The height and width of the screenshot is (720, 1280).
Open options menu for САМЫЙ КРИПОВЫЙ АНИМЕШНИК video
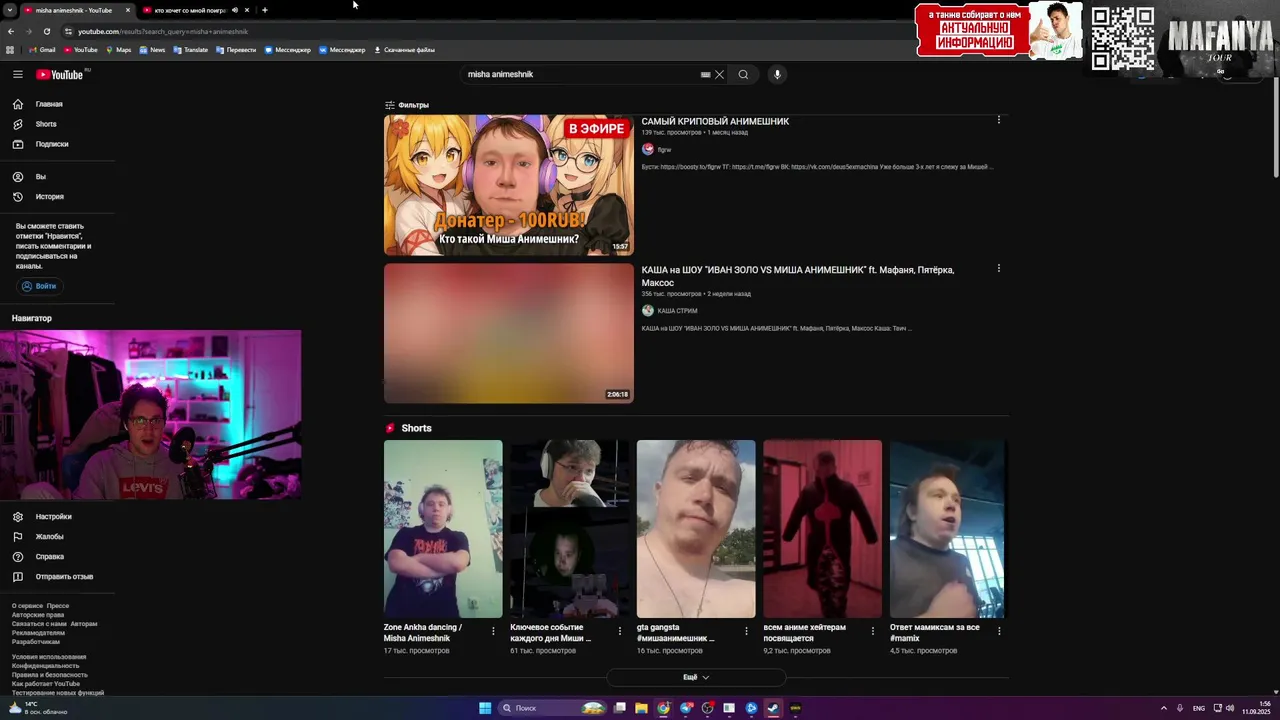[x=998, y=120]
